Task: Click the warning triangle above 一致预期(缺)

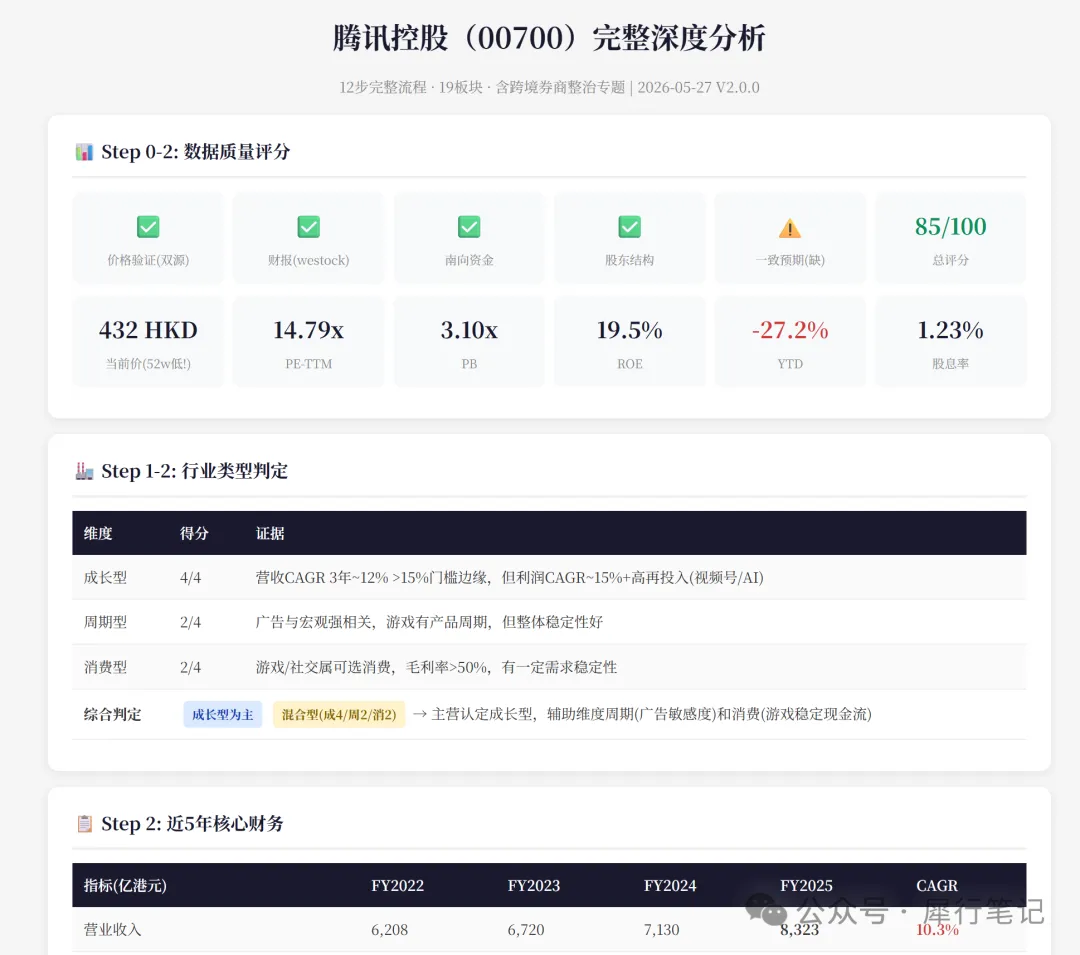Action: tap(790, 228)
